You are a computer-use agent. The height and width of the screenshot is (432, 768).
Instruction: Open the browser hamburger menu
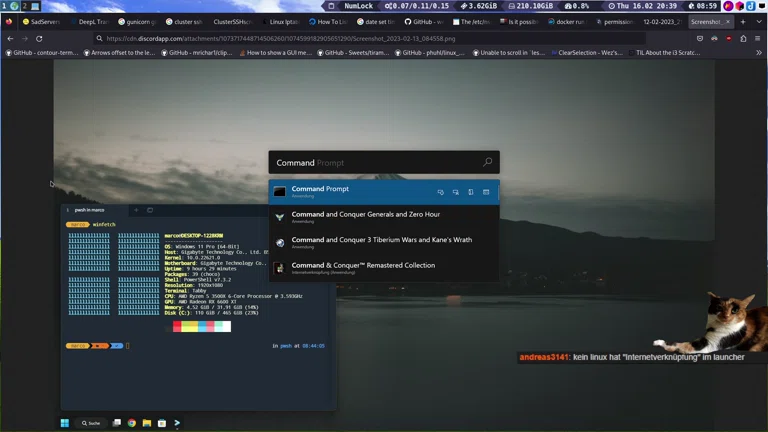click(757, 39)
